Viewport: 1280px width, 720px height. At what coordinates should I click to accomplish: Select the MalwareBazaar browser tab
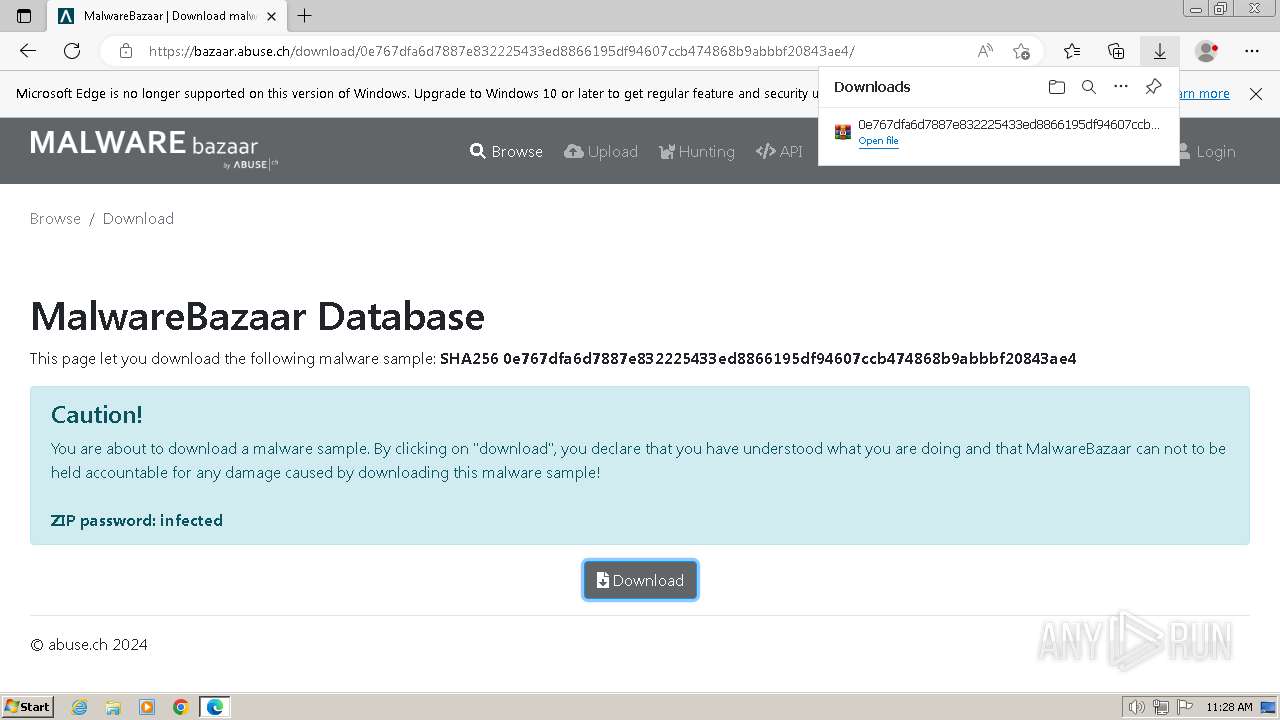(x=168, y=16)
